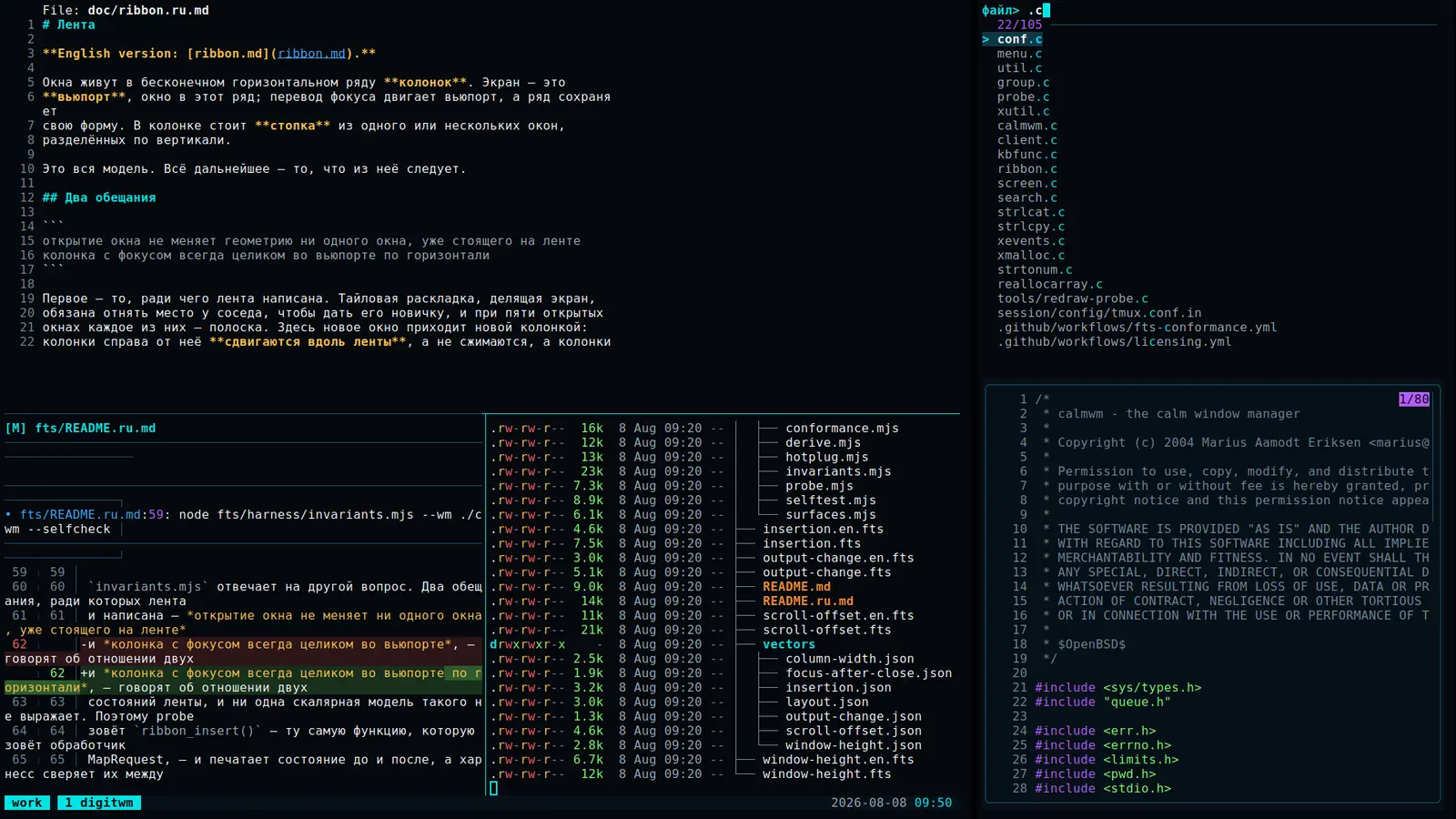Viewport: 1456px width, 819px height.
Task: Select insertion.en.fts in the tree
Action: (x=823, y=530)
